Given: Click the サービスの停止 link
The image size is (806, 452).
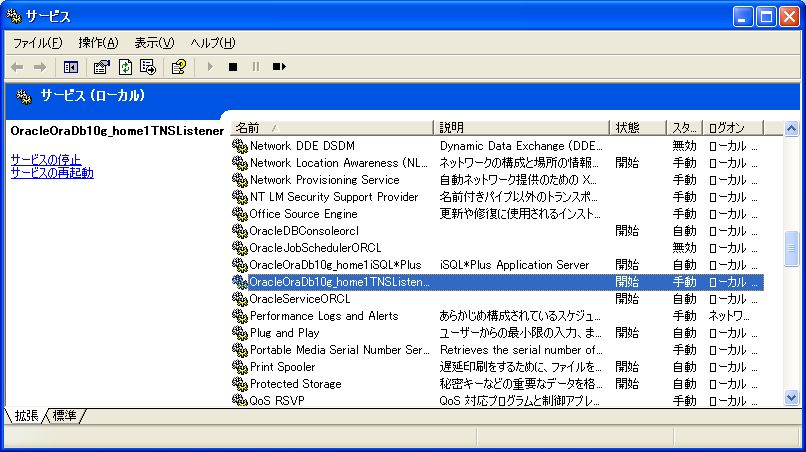Looking at the screenshot, I should click(x=46, y=159).
